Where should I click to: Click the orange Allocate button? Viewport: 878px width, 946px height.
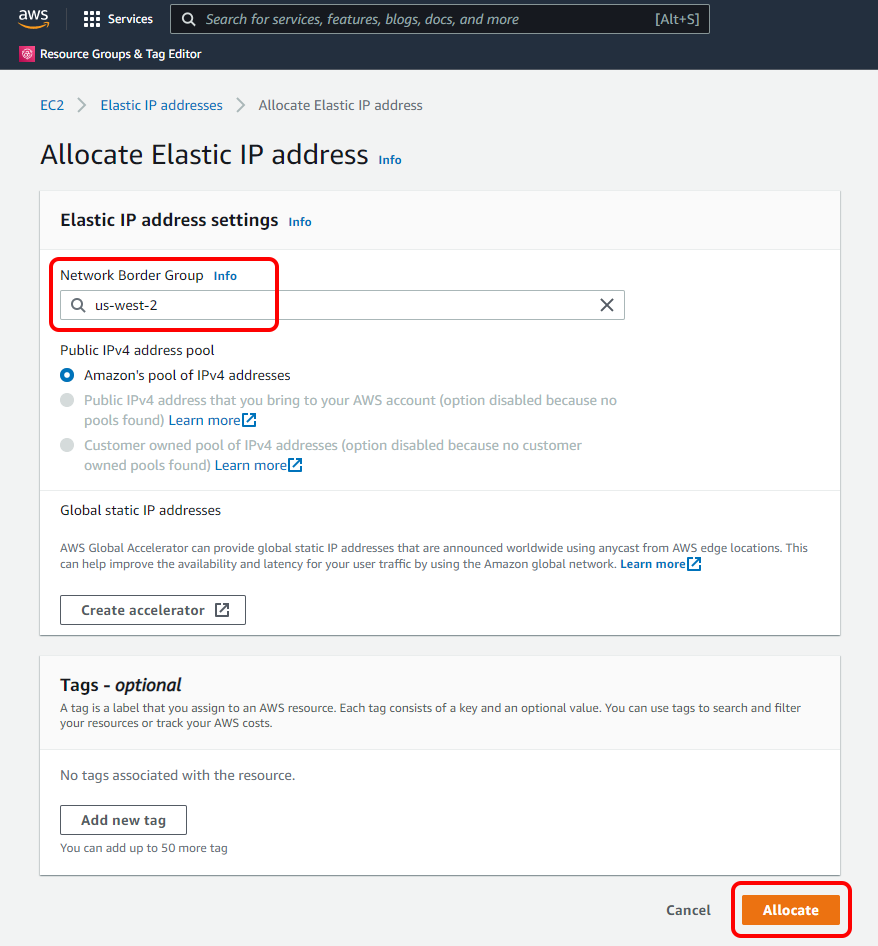click(791, 910)
